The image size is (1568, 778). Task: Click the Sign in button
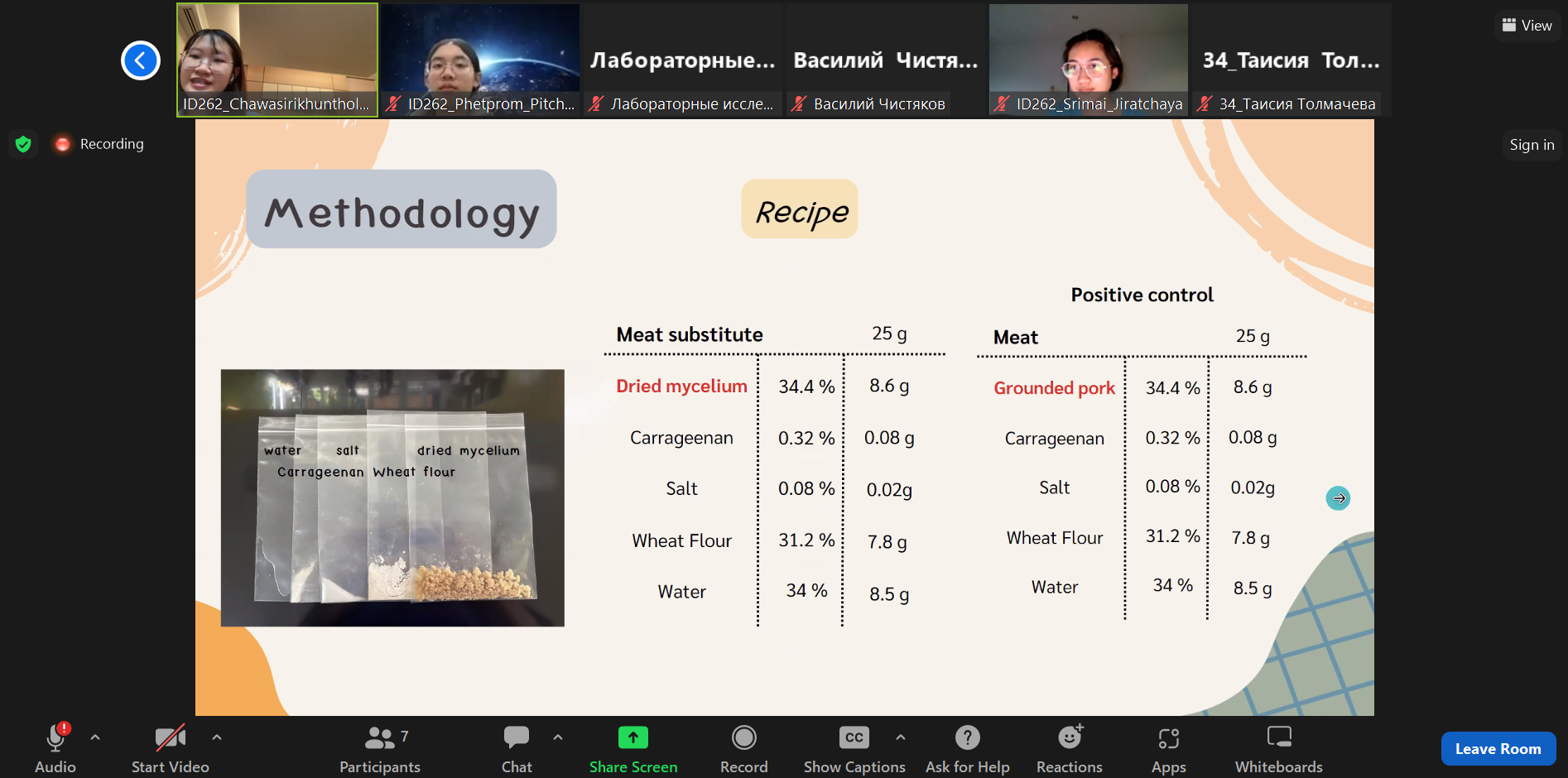1531,145
